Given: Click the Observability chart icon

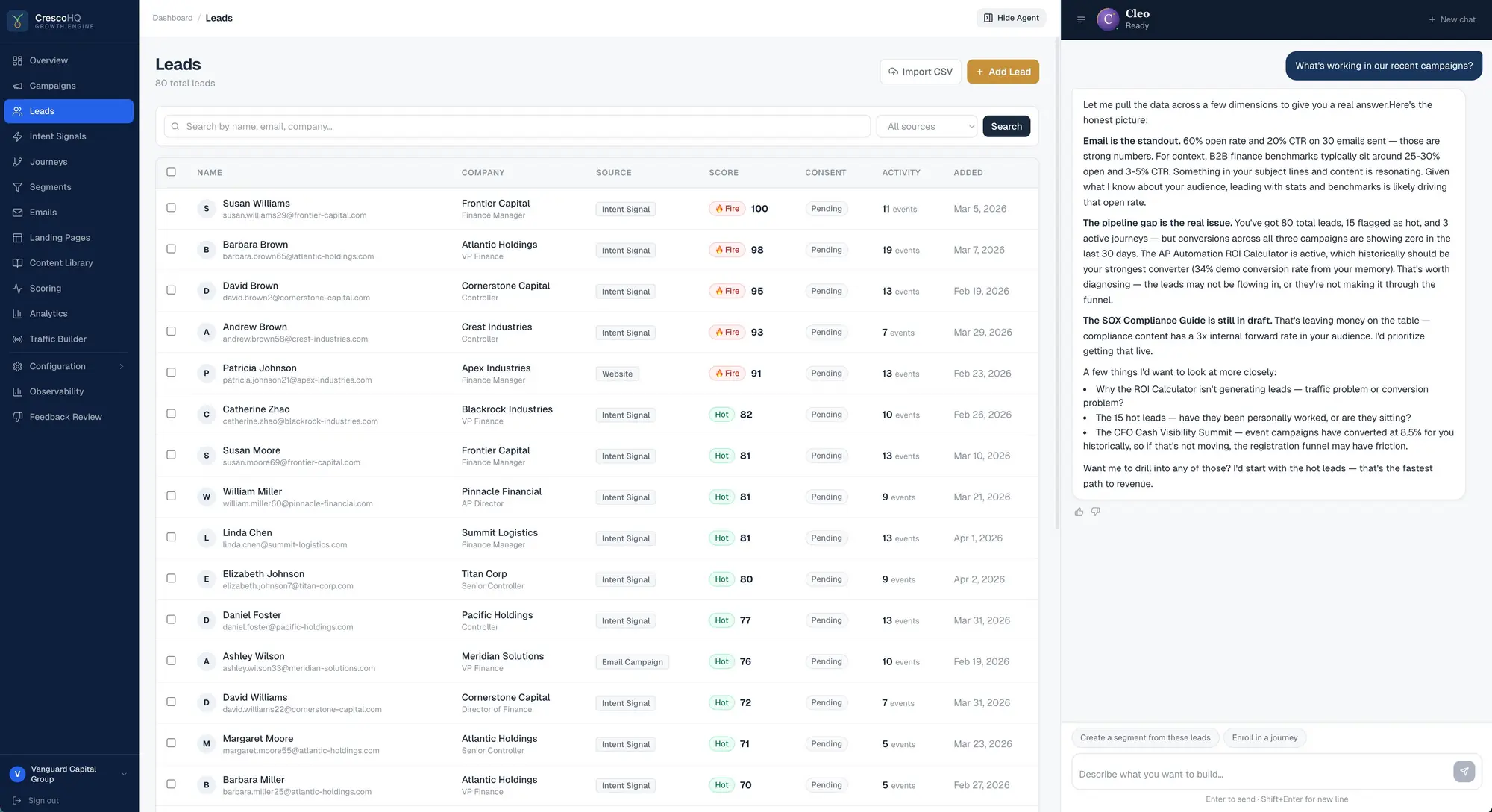Looking at the screenshot, I should pos(17,391).
